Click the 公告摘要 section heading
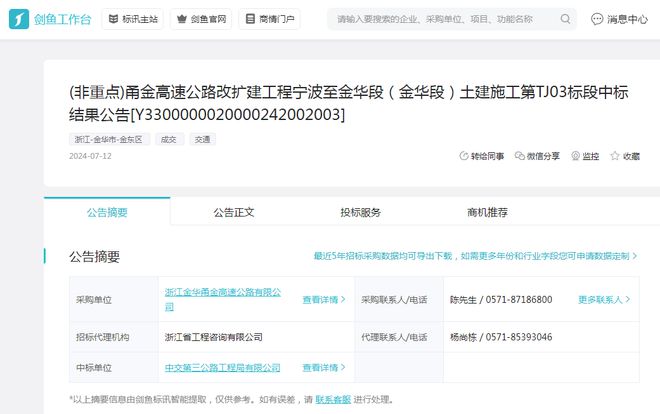 [x=95, y=256]
